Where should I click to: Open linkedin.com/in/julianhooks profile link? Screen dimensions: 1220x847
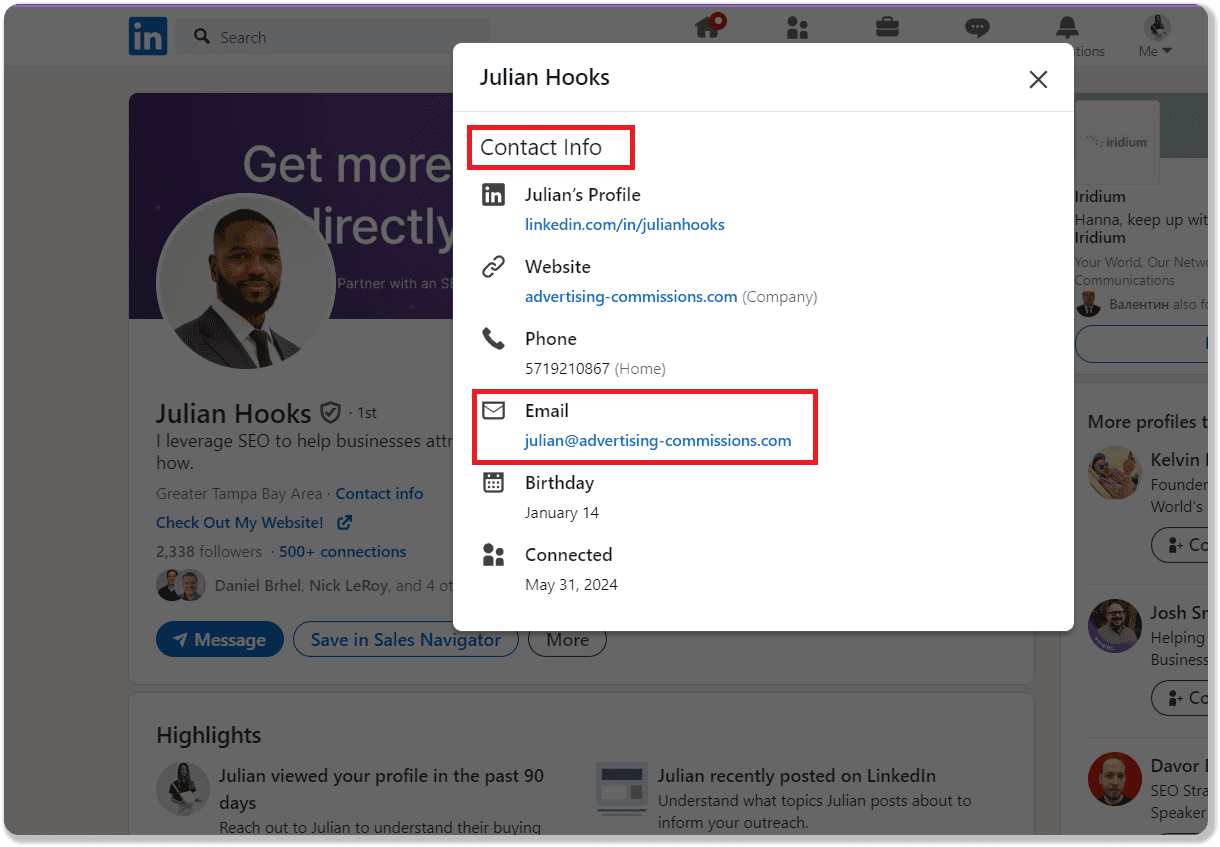(x=624, y=225)
